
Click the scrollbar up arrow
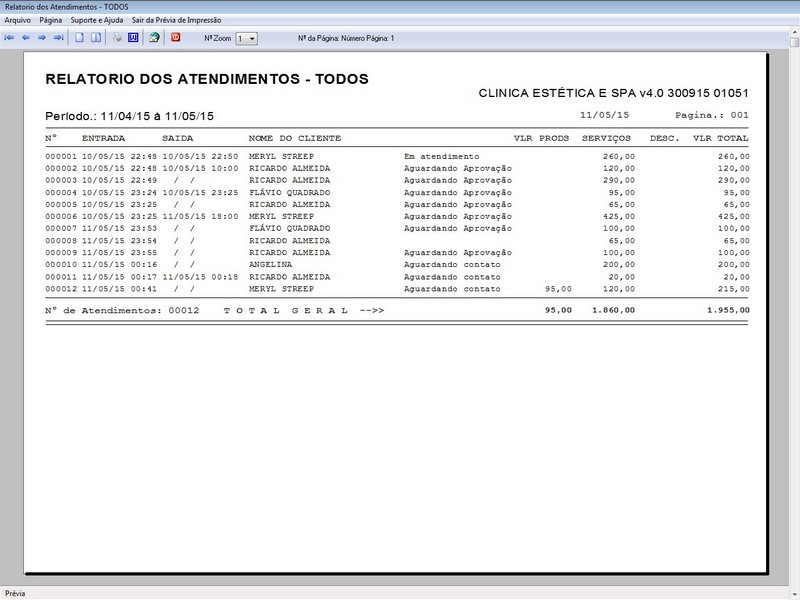coord(794,33)
